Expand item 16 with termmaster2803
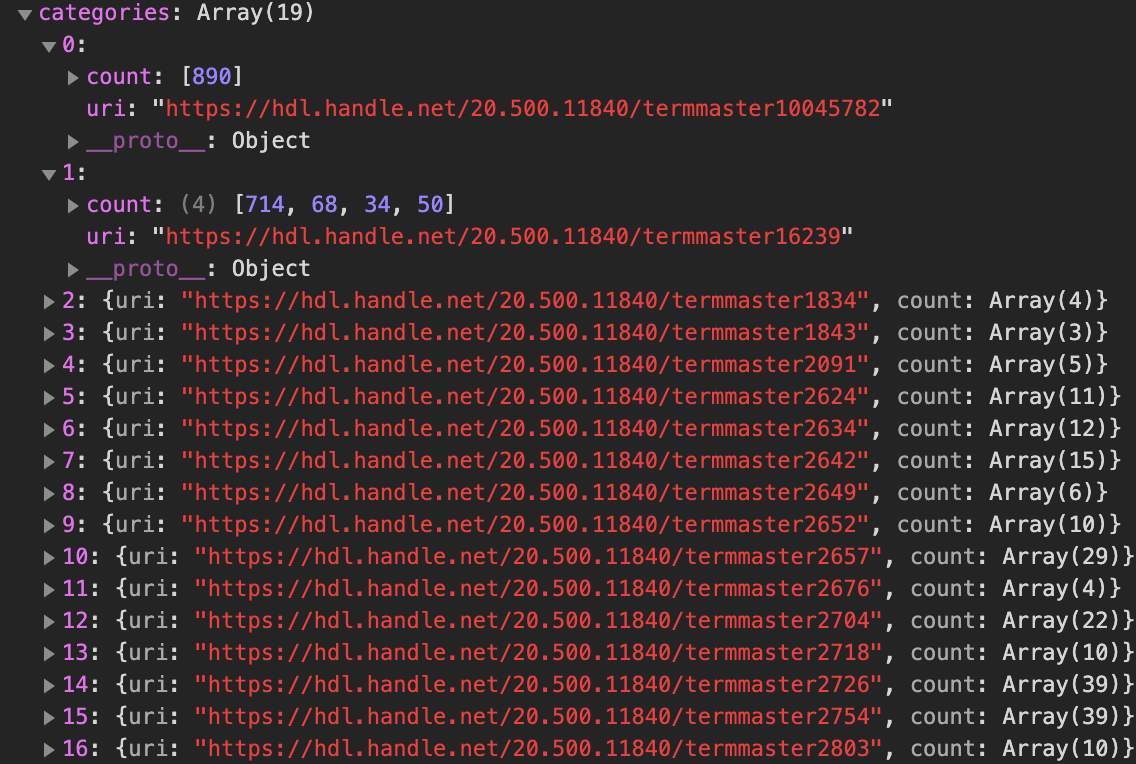Screen dimensions: 1136x764 [49, 750]
